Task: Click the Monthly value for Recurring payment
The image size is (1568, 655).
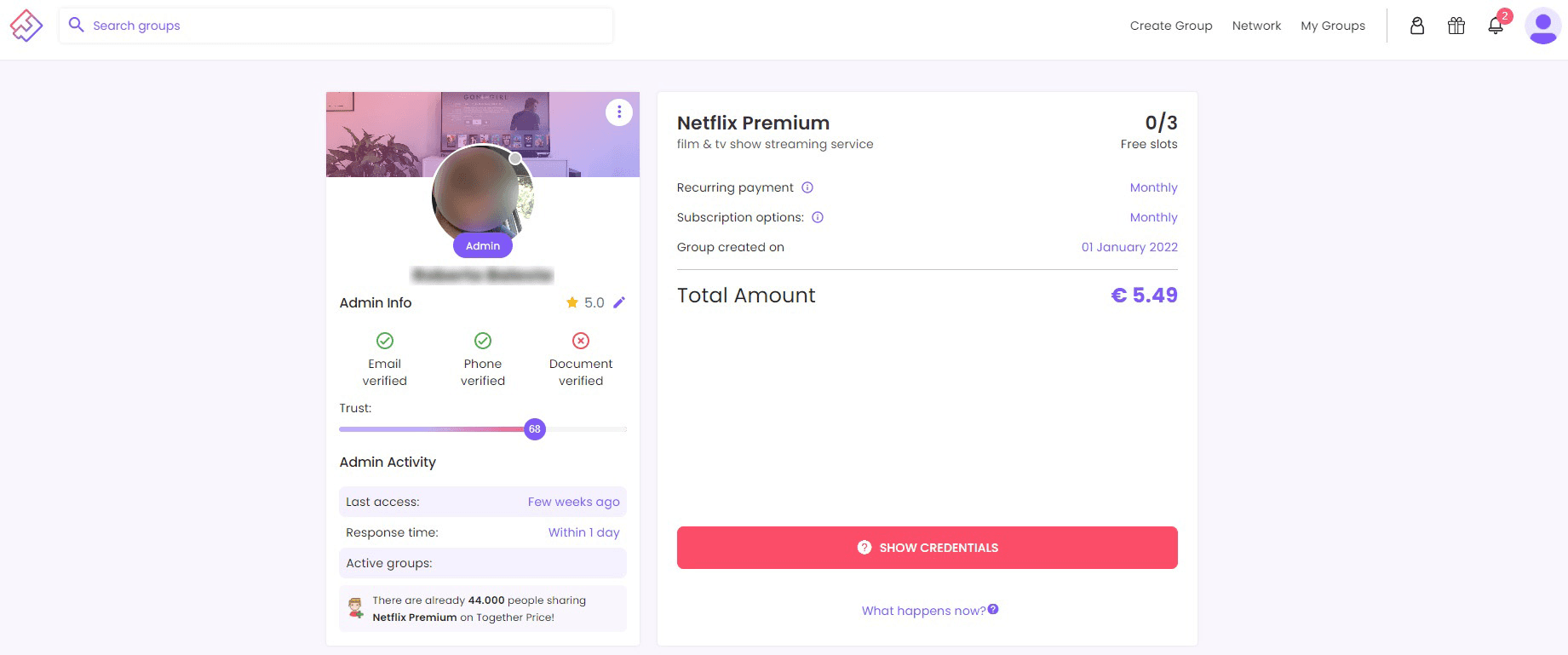Action: [1153, 187]
